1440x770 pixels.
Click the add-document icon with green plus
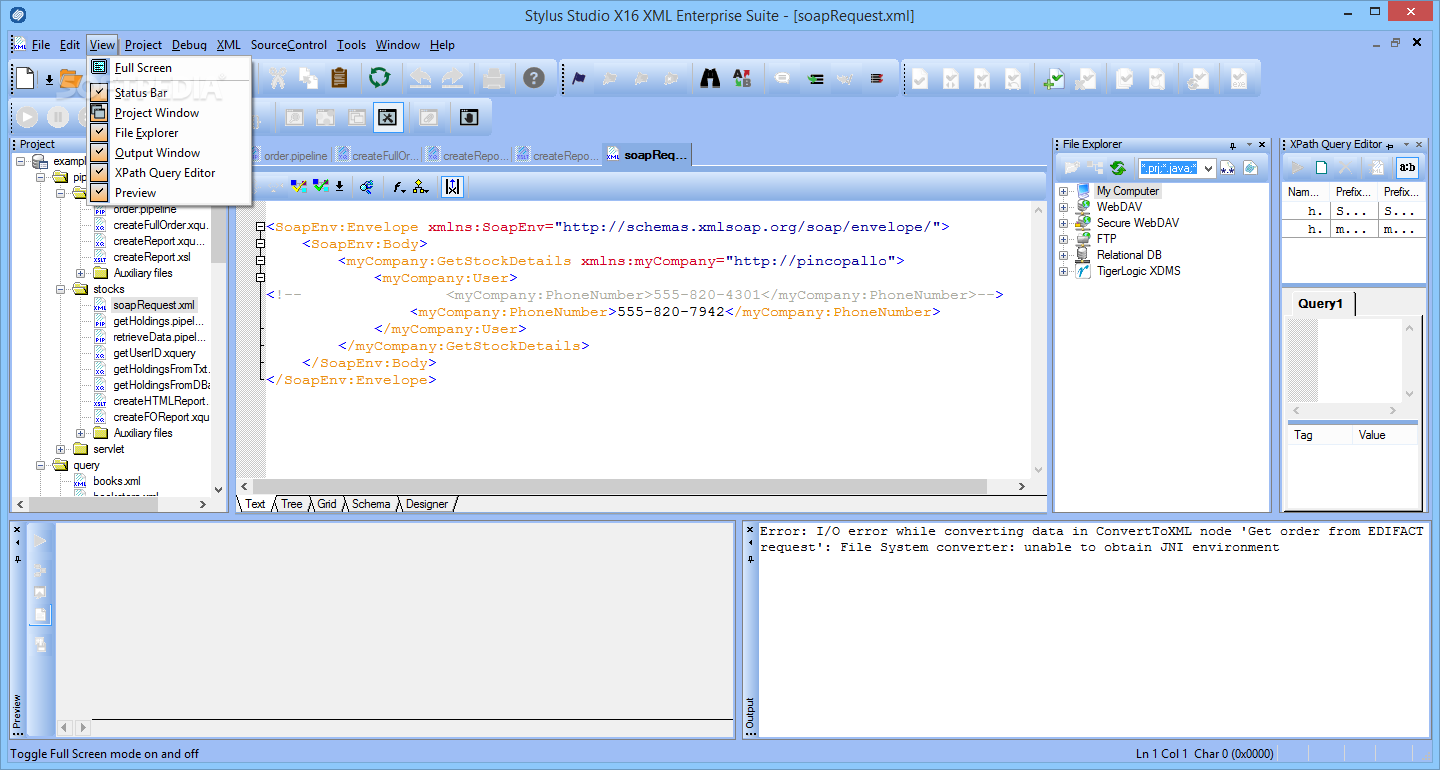tap(1053, 78)
